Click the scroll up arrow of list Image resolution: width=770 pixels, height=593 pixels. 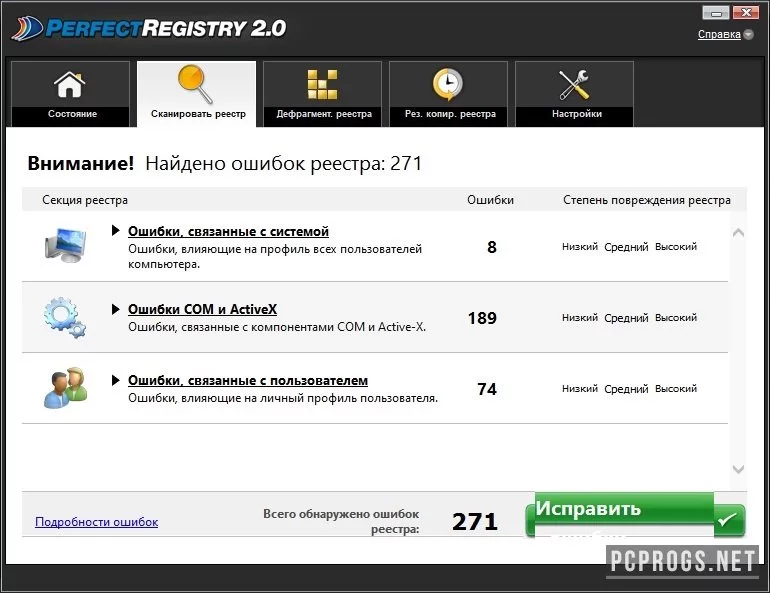(738, 233)
